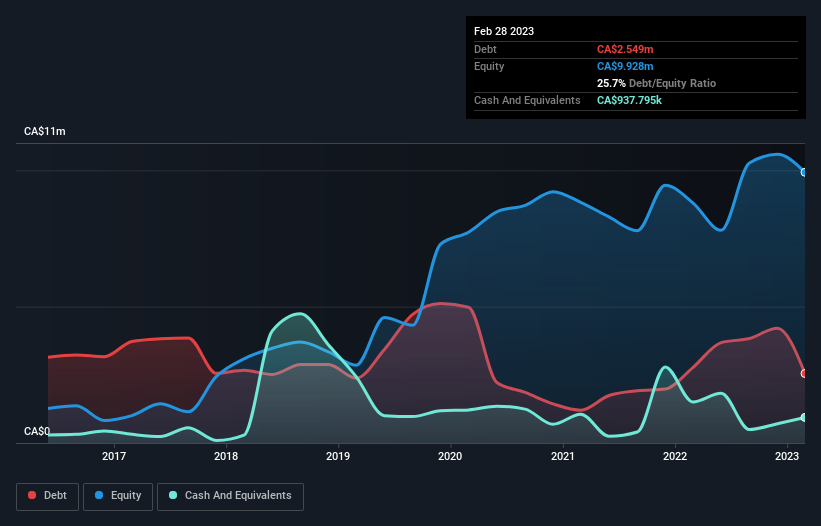This screenshot has height=526, width=821.
Task: Select the Cash endpoint marker at Feb 2023
Action: tap(804, 418)
